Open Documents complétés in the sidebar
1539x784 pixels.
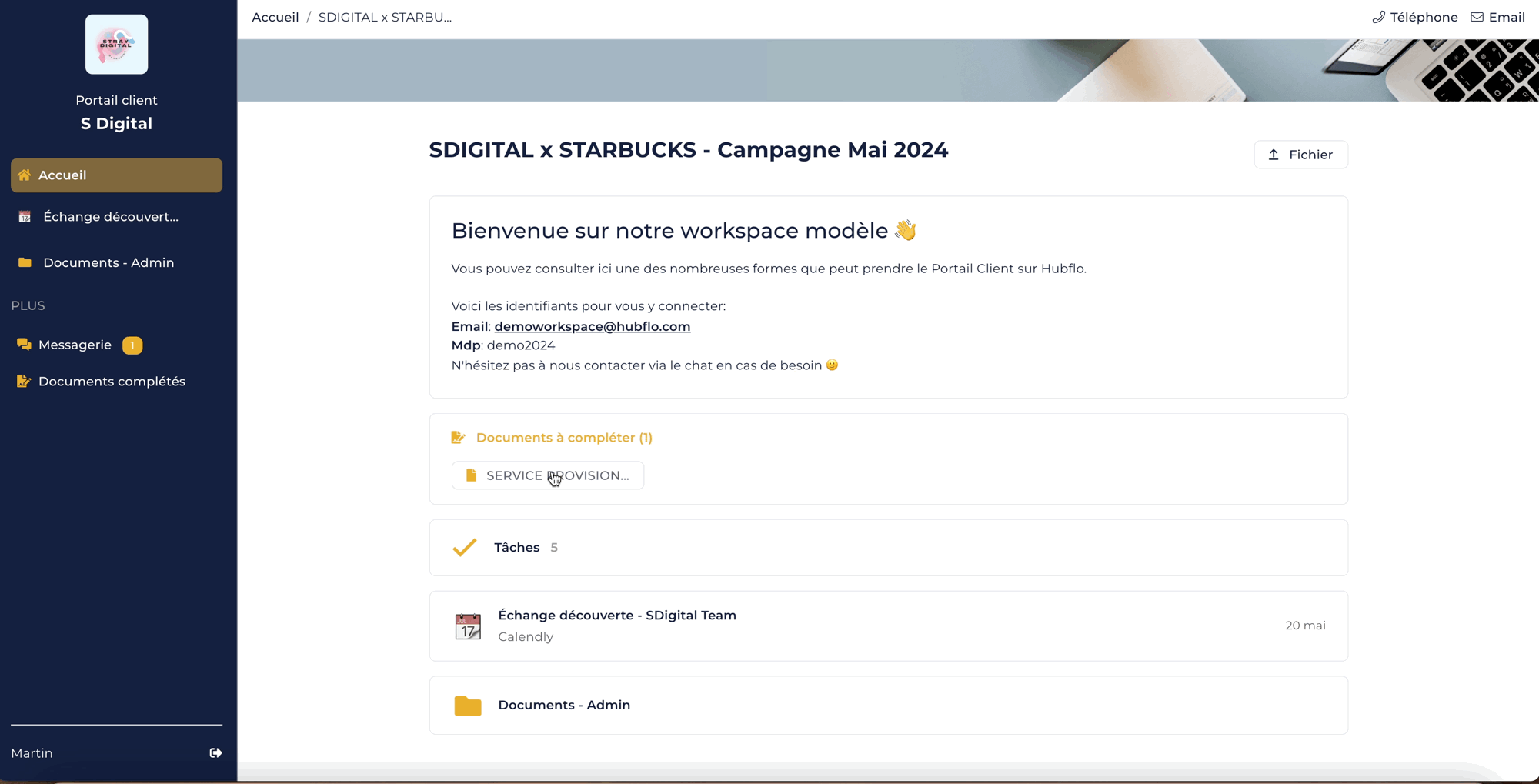tap(112, 382)
